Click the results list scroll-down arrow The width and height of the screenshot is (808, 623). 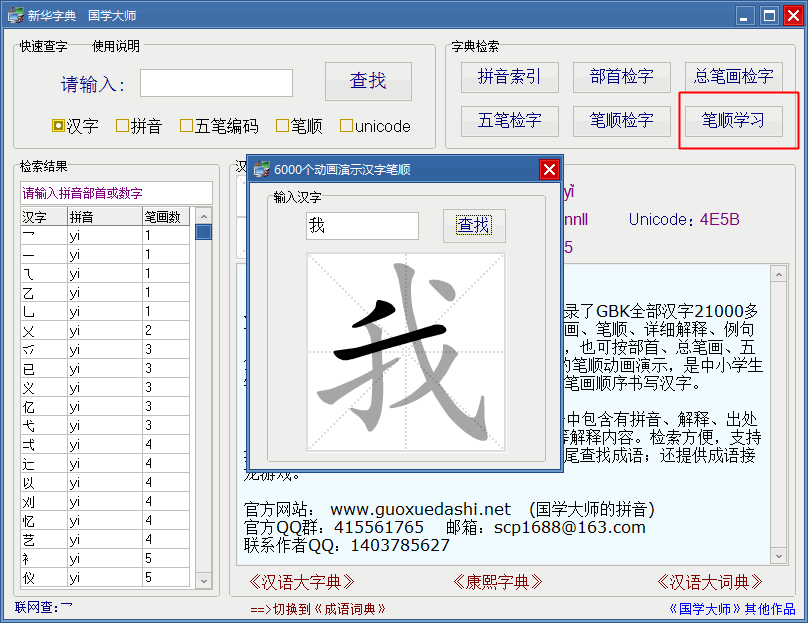(x=204, y=581)
